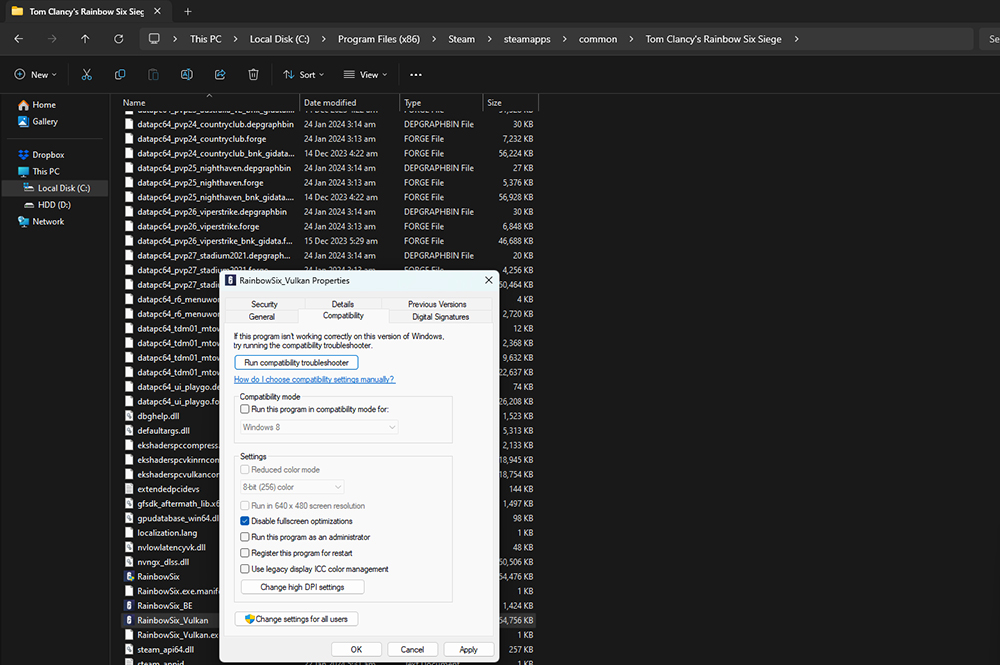The image size is (1000, 665).
Task: Refresh the folder view
Action: pos(119,39)
